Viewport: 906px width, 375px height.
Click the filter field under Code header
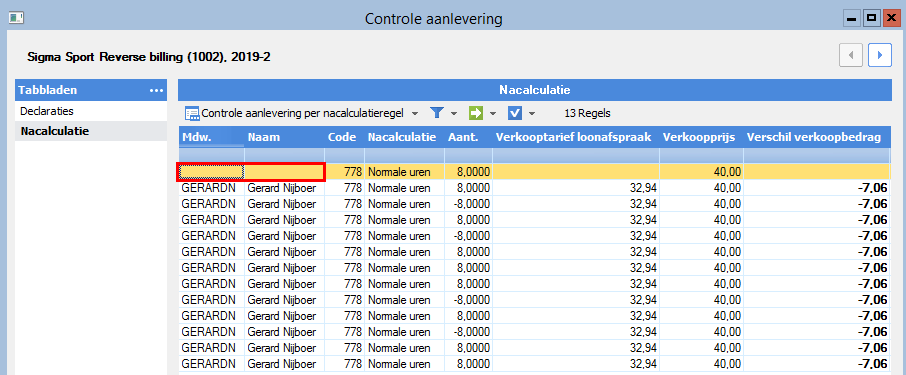click(344, 155)
